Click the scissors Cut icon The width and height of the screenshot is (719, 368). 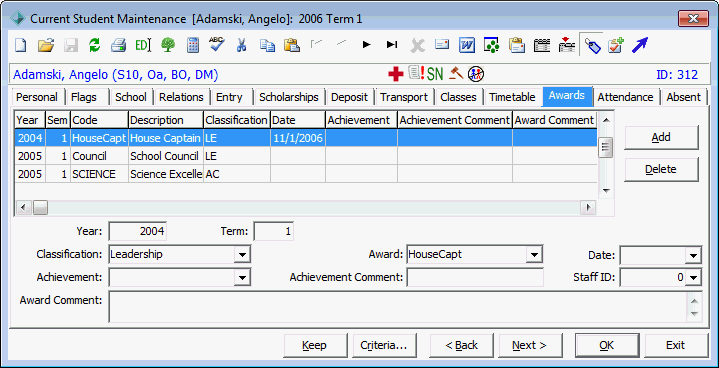pos(242,45)
